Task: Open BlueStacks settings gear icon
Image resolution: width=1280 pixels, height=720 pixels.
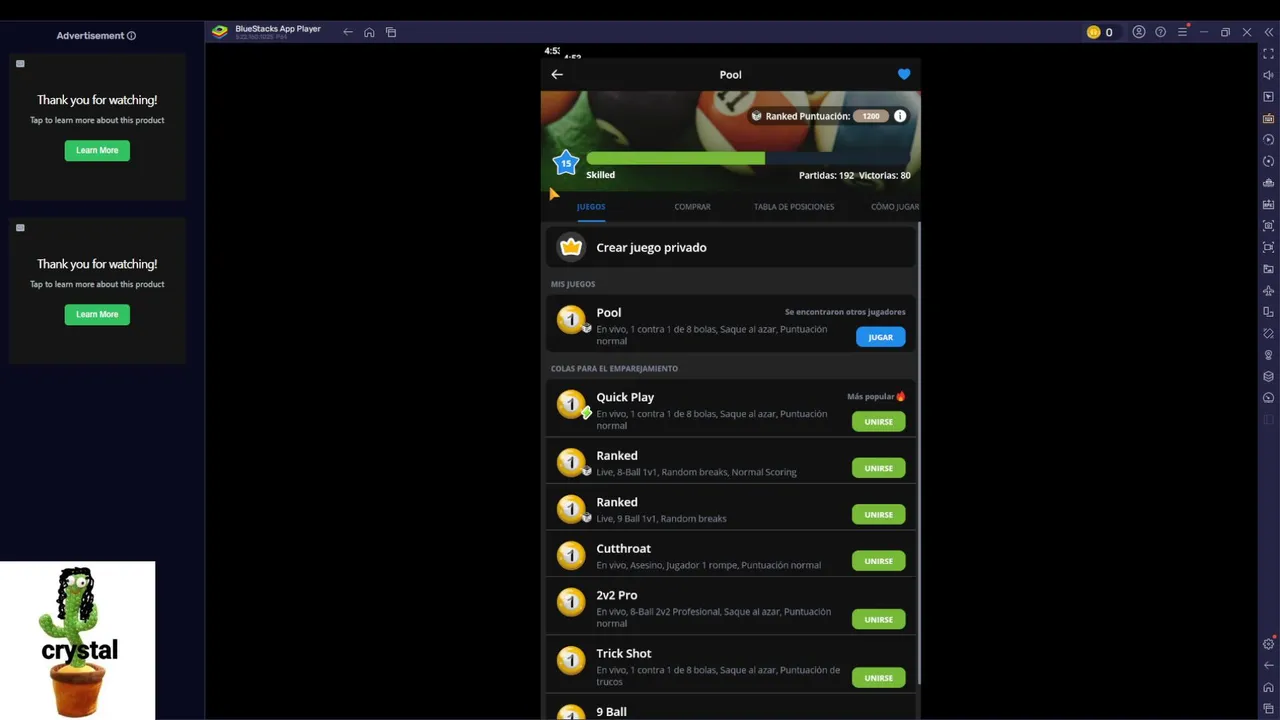Action: (x=1269, y=644)
